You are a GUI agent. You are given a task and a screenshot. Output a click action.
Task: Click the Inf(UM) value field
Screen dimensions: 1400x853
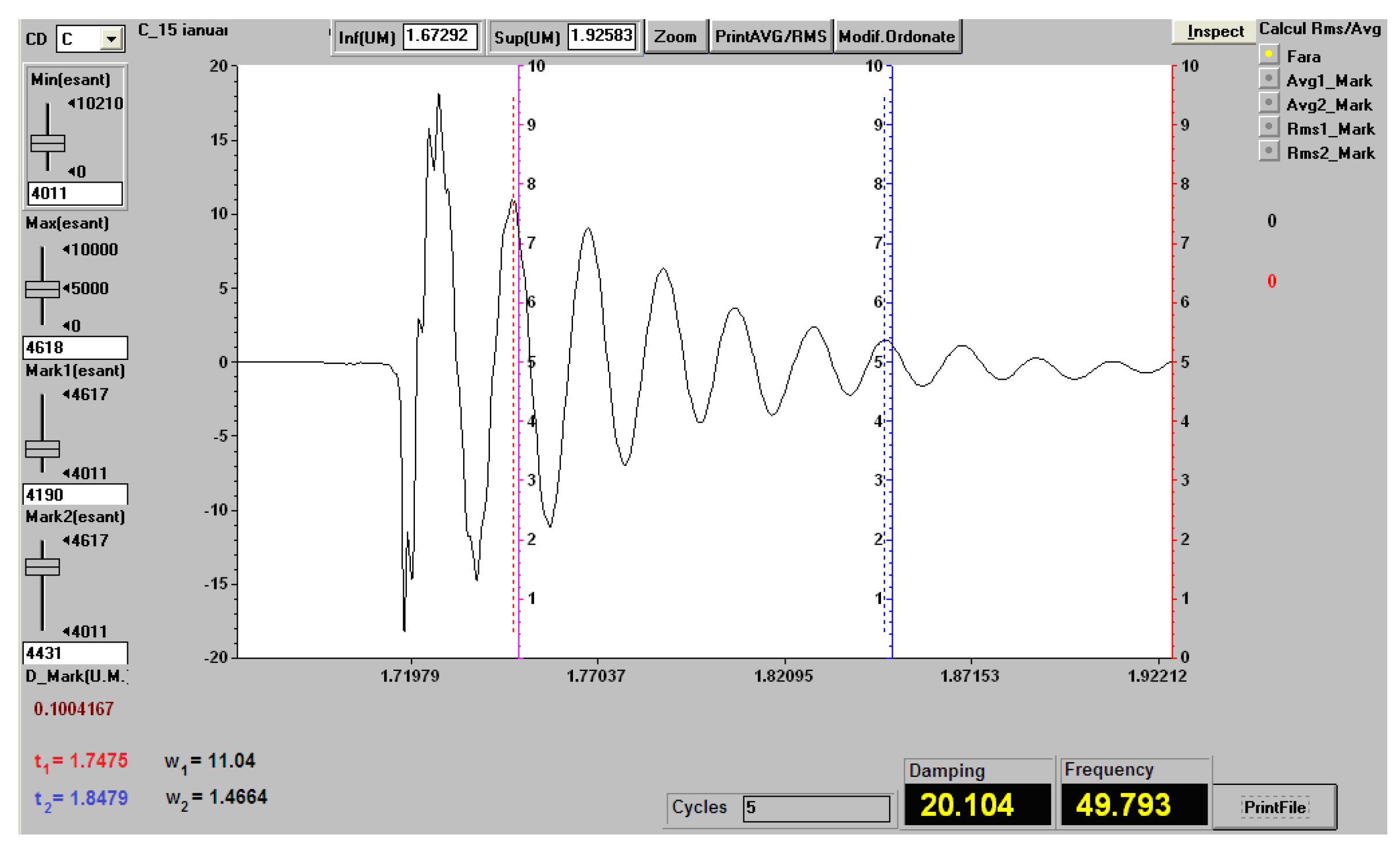point(439,36)
